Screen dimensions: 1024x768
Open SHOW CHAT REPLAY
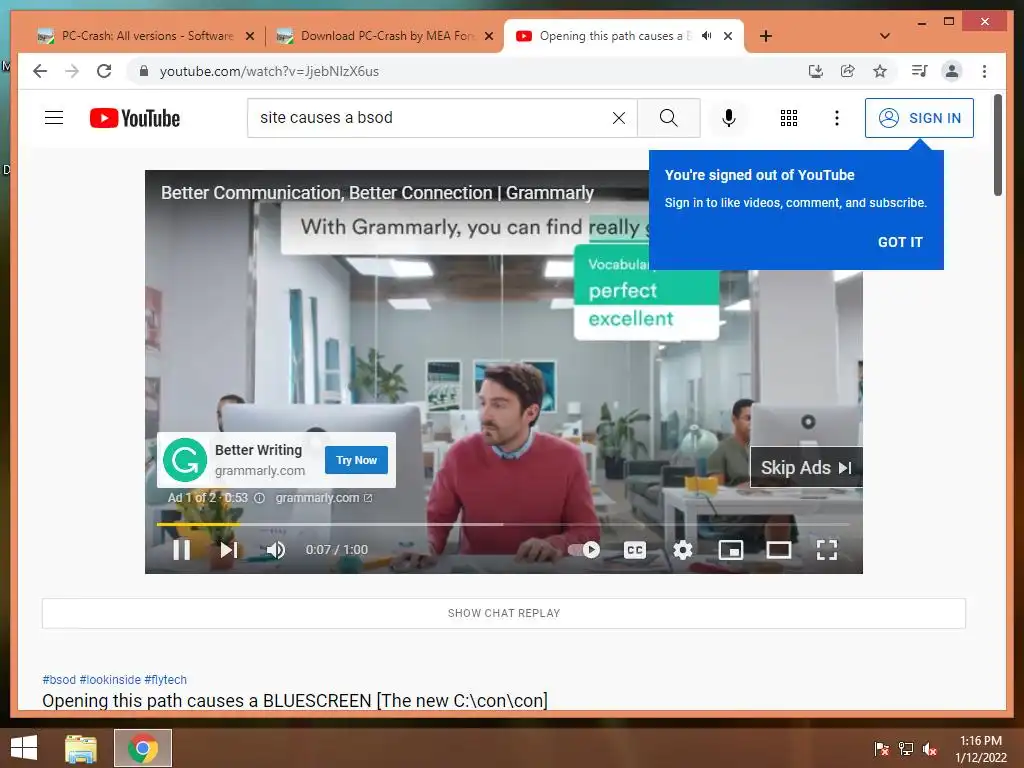click(x=504, y=613)
